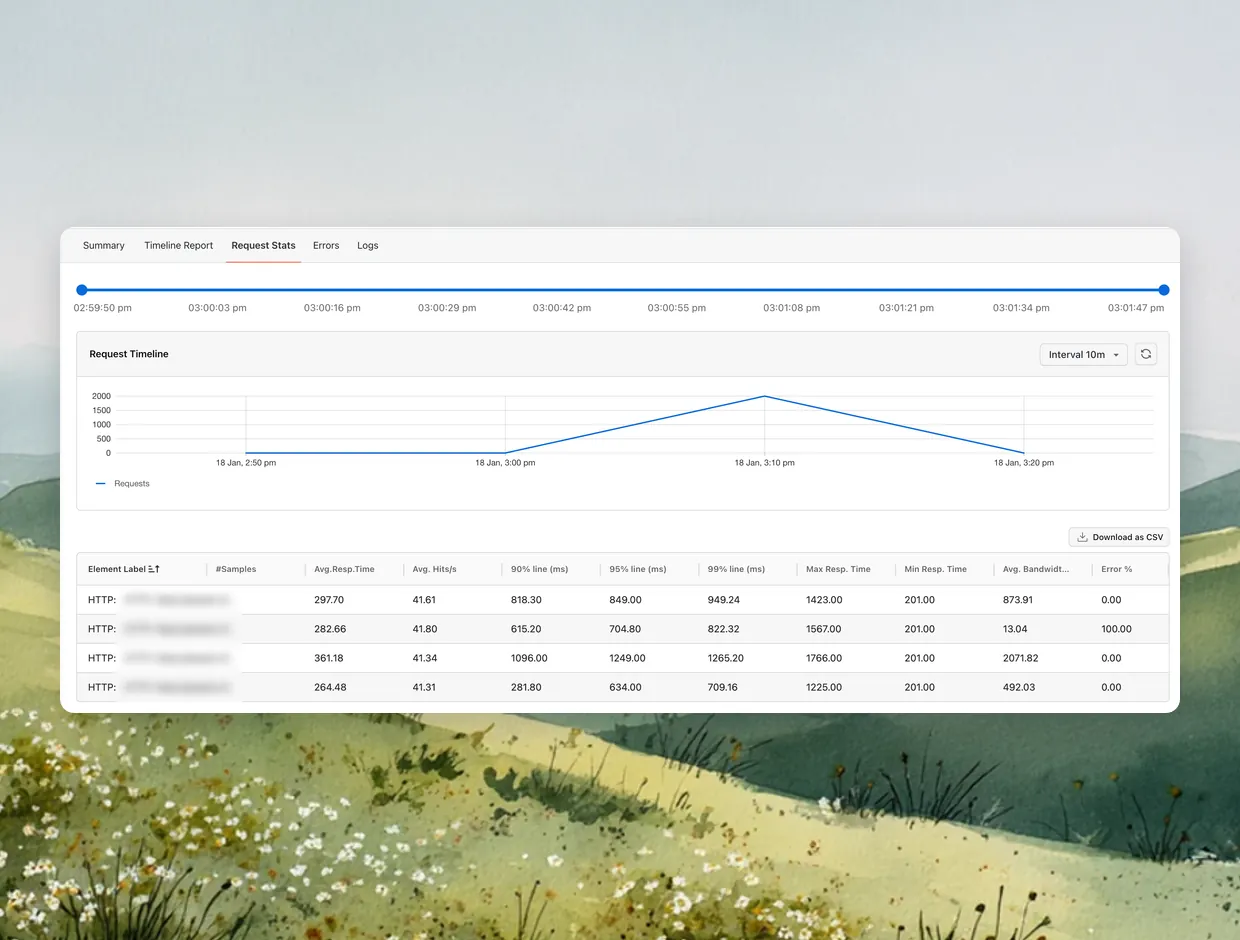Image resolution: width=1240 pixels, height=940 pixels.
Task: Click the 13.04 bandwidth value
Action: coord(1015,629)
